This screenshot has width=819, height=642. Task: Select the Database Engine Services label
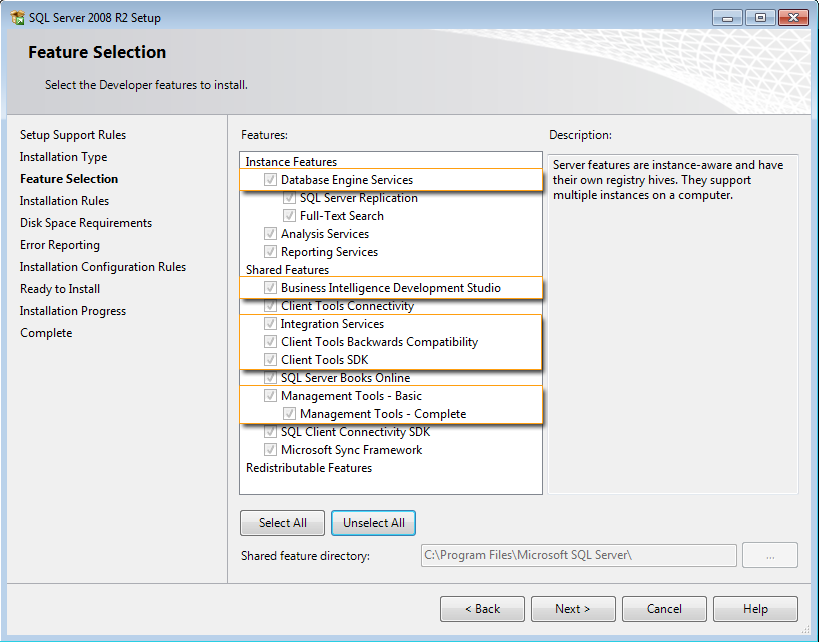coord(347,180)
